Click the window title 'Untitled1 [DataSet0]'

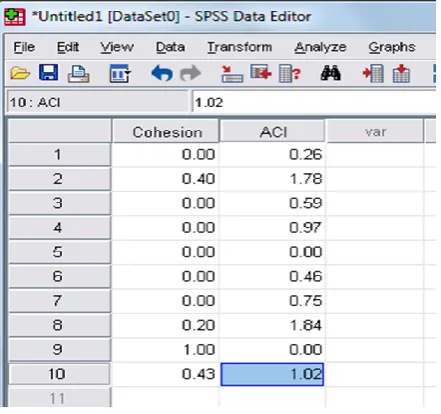pyautogui.click(x=108, y=17)
